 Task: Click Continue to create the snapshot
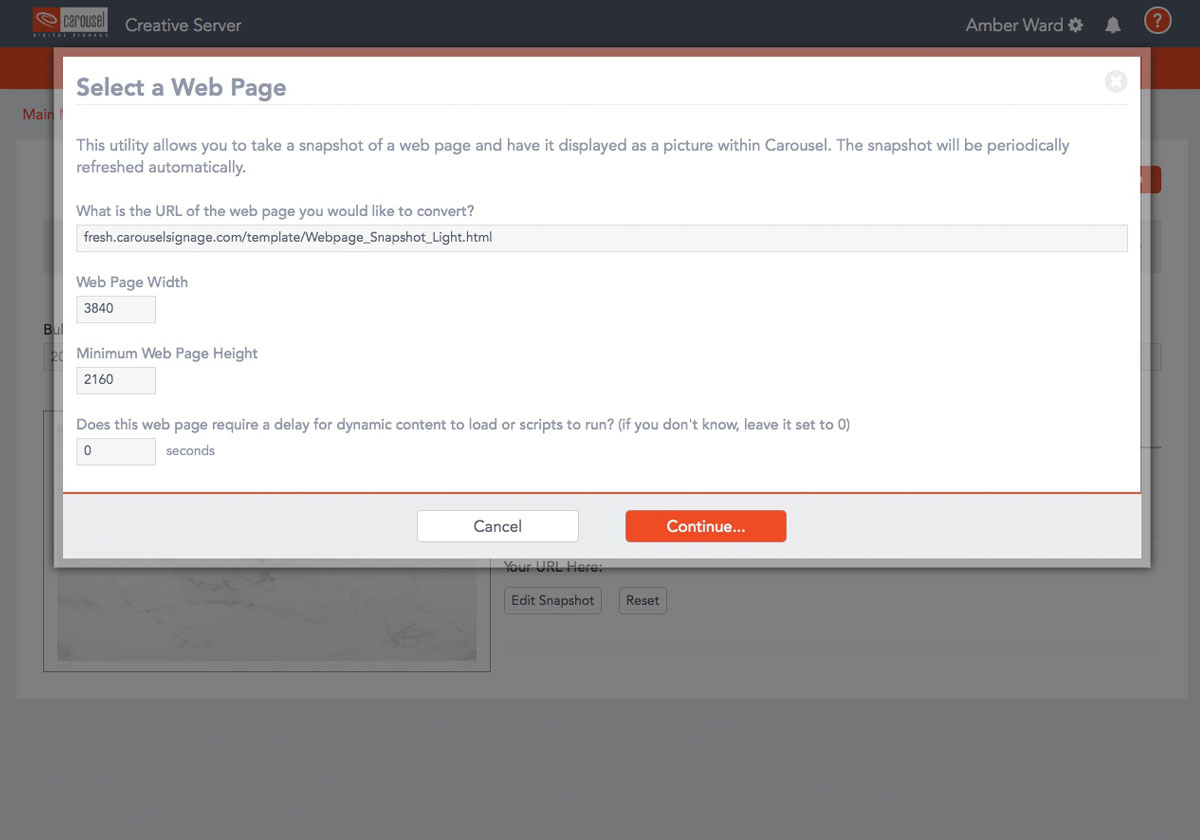(706, 526)
